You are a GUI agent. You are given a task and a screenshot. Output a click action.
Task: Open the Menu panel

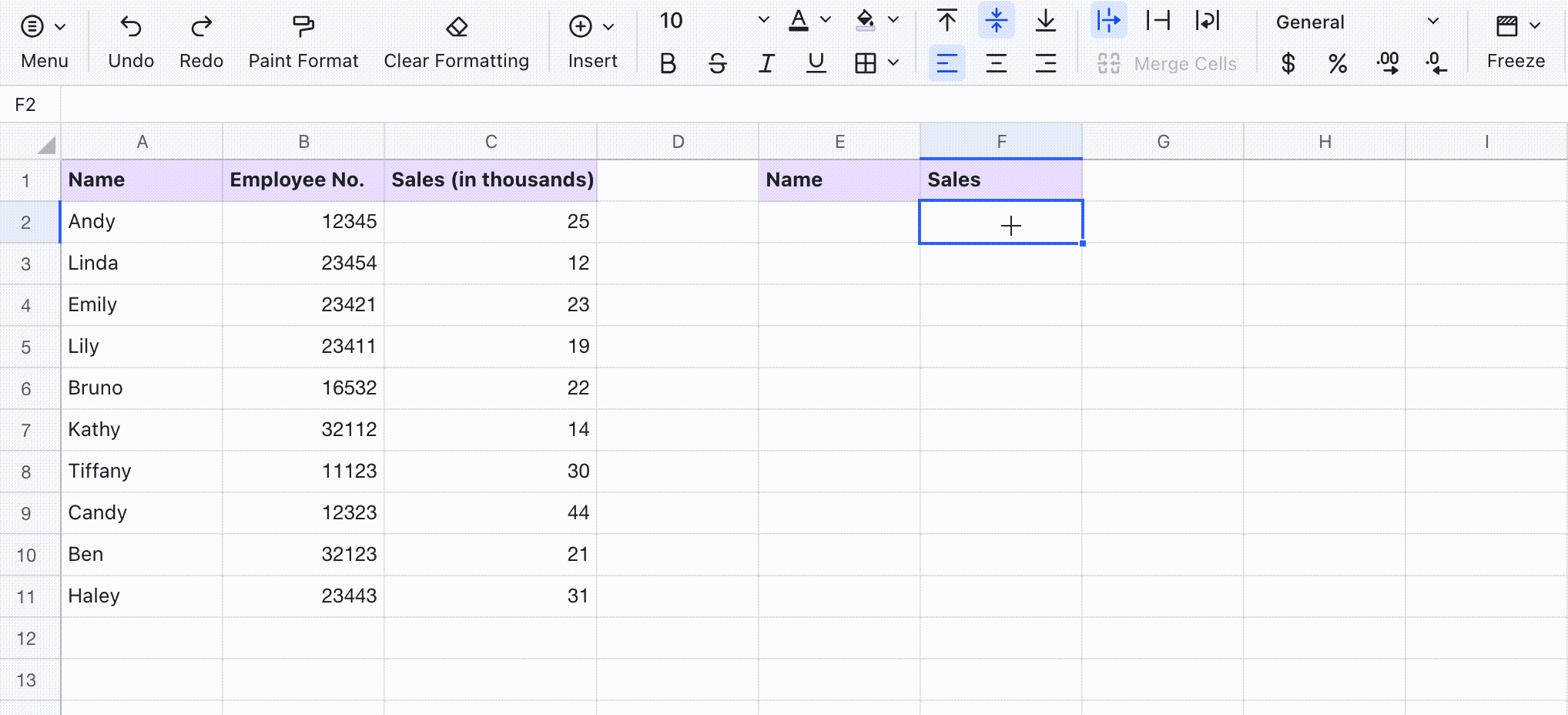tap(44, 39)
